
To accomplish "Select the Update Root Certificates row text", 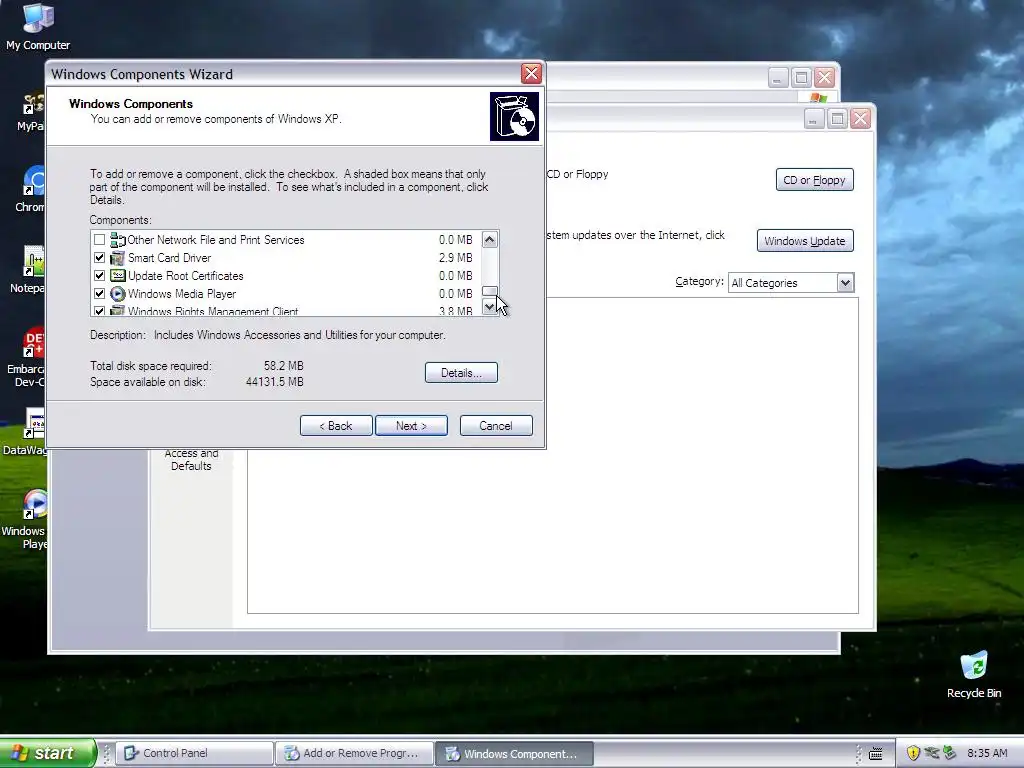I will click(x=185, y=276).
